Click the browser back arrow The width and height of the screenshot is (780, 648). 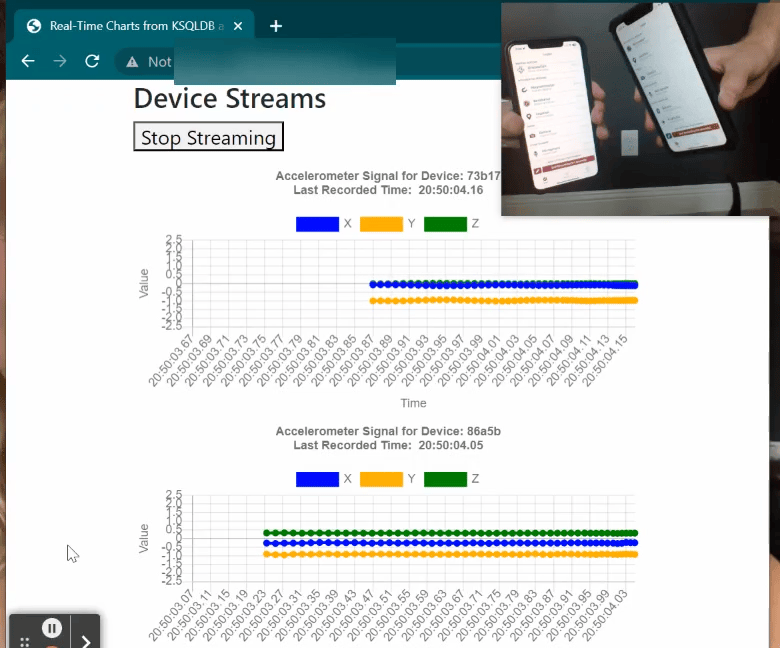click(28, 61)
